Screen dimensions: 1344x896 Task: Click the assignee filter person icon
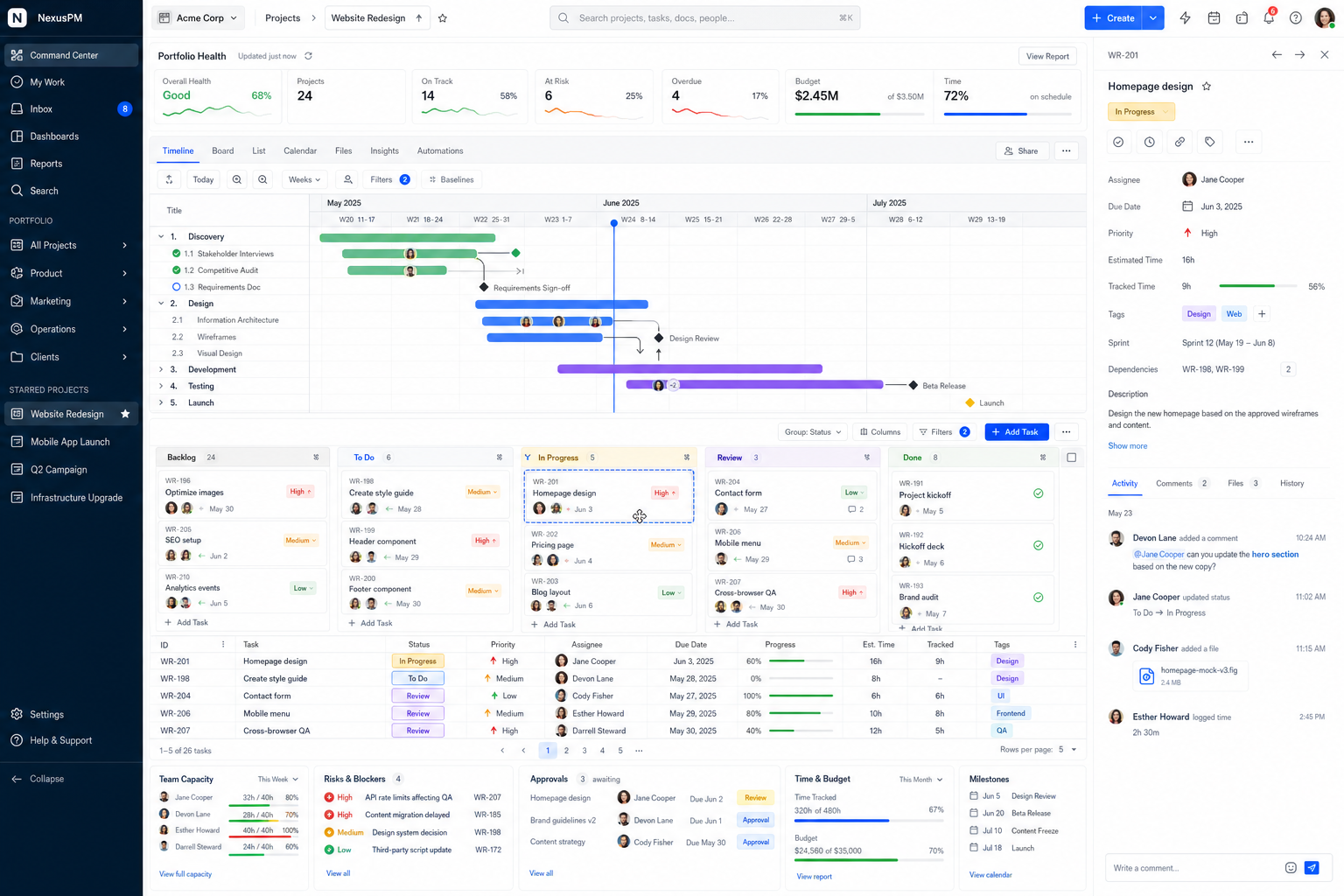pyautogui.click(x=347, y=179)
